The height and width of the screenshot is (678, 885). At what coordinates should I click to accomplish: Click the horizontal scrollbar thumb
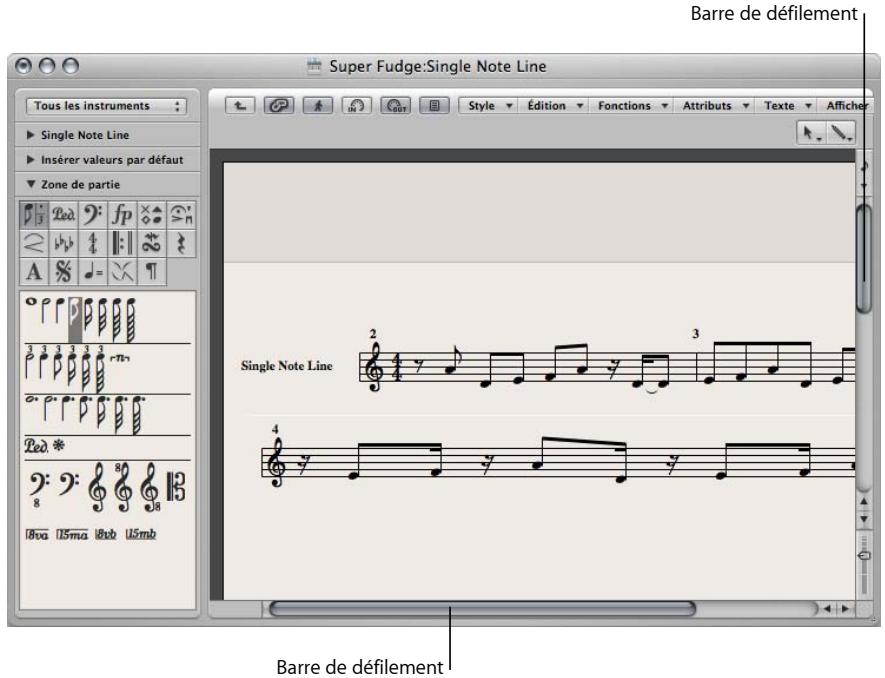[x=483, y=609]
